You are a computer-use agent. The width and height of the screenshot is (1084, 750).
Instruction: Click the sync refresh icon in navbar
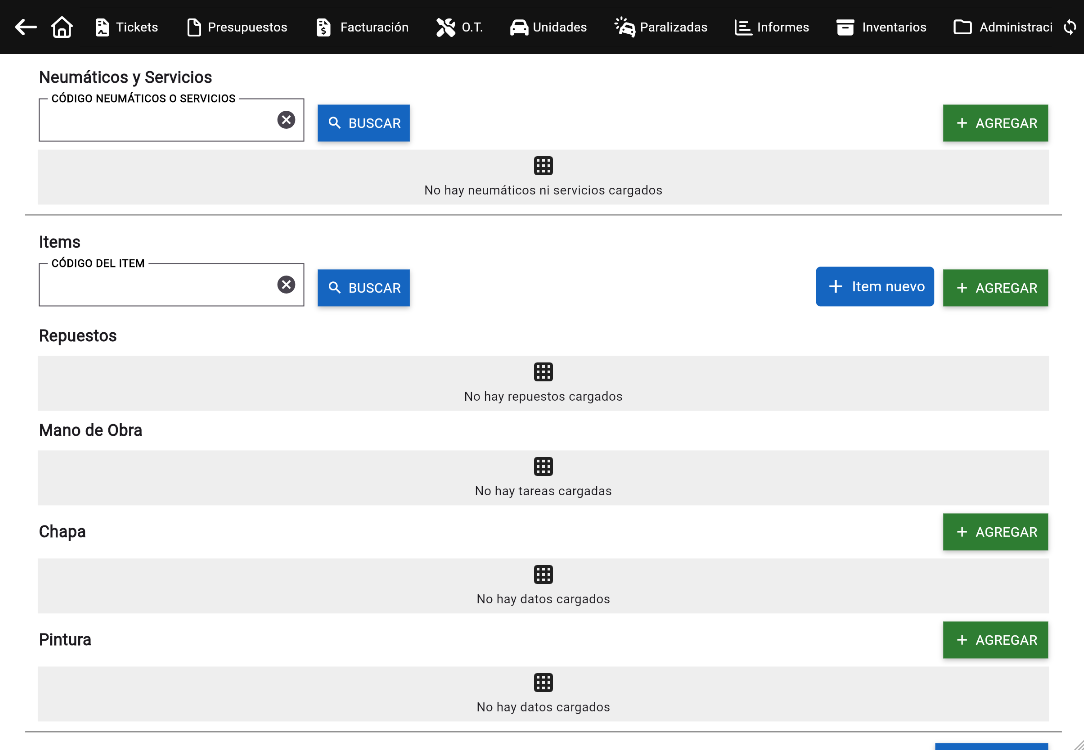tap(1069, 27)
